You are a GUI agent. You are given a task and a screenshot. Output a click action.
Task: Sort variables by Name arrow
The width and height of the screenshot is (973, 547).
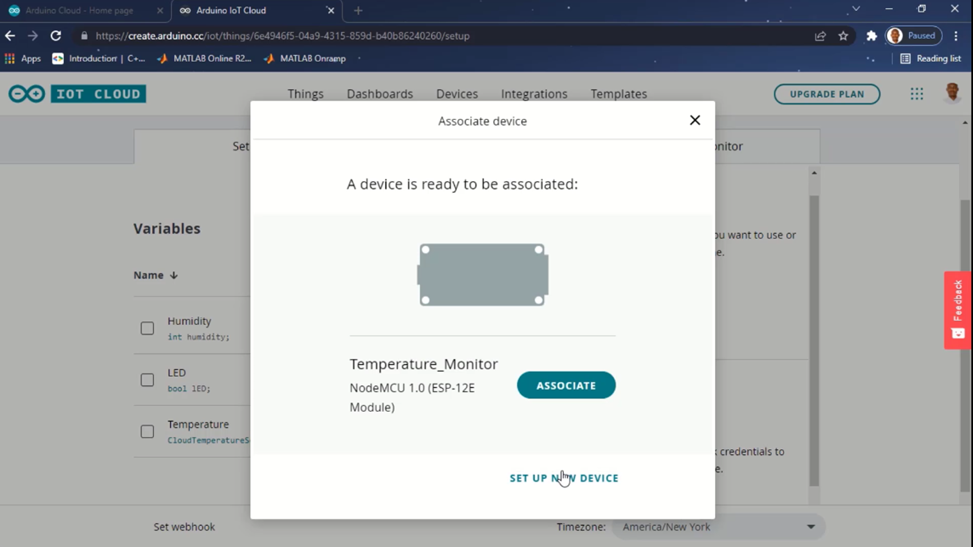174,275
